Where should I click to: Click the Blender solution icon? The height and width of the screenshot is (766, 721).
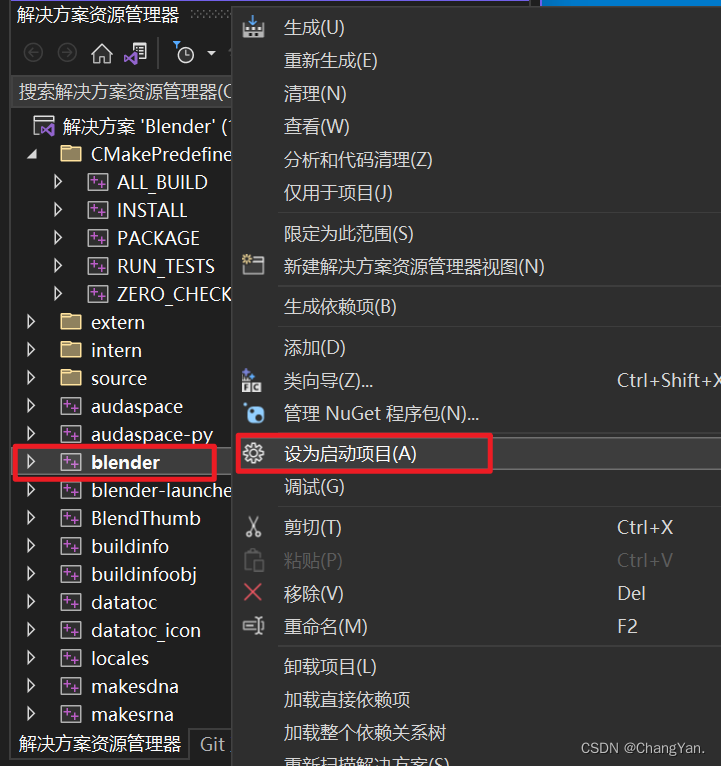(x=44, y=126)
